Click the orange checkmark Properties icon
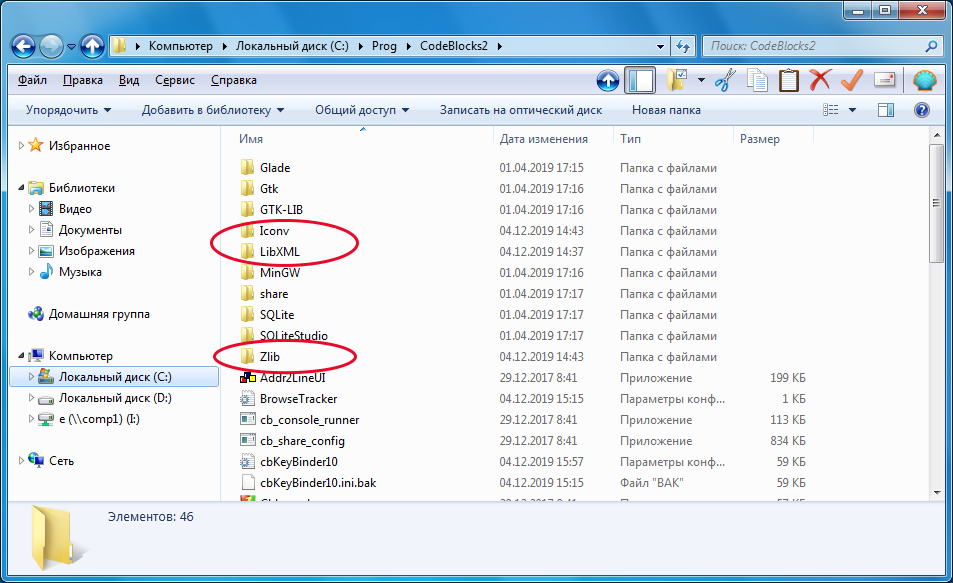The height and width of the screenshot is (583, 953). tap(852, 80)
